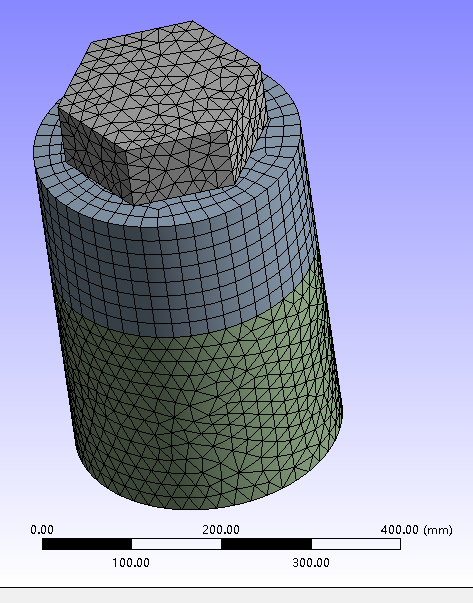473x603 pixels.
Task: Click the 400.00 (mm) ruler label
Action: [416, 530]
